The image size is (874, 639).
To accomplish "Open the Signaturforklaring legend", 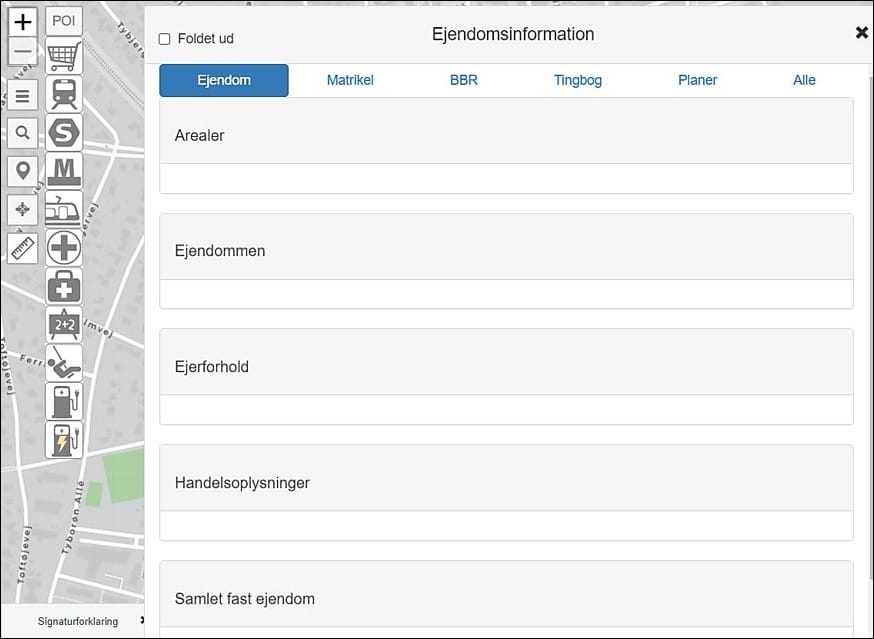I will point(77,621).
